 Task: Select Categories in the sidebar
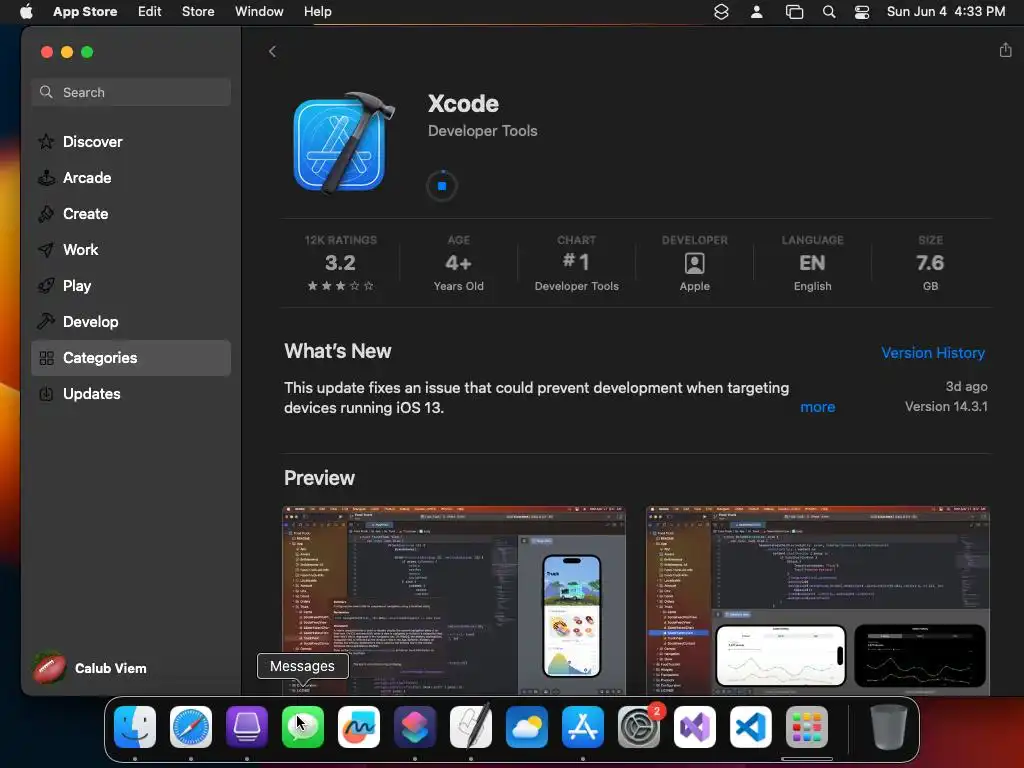click(x=131, y=358)
